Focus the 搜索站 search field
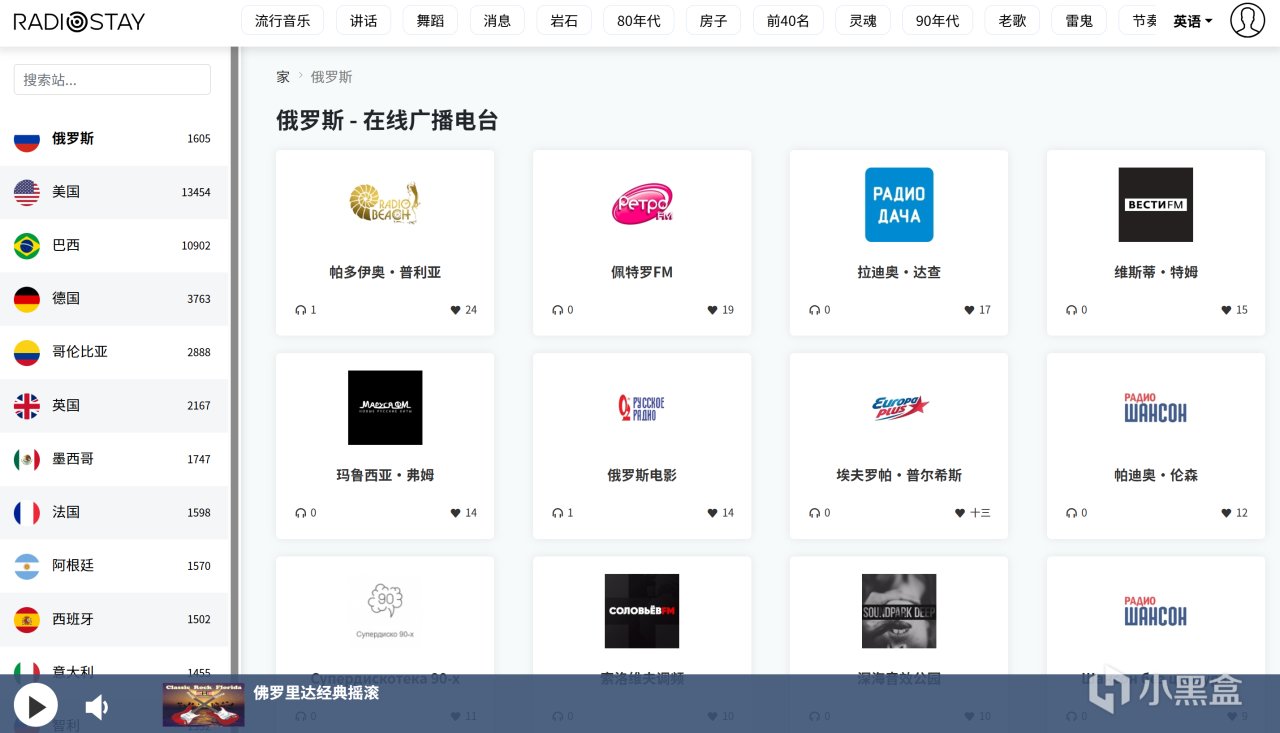This screenshot has height=733, width=1280. coord(112,80)
